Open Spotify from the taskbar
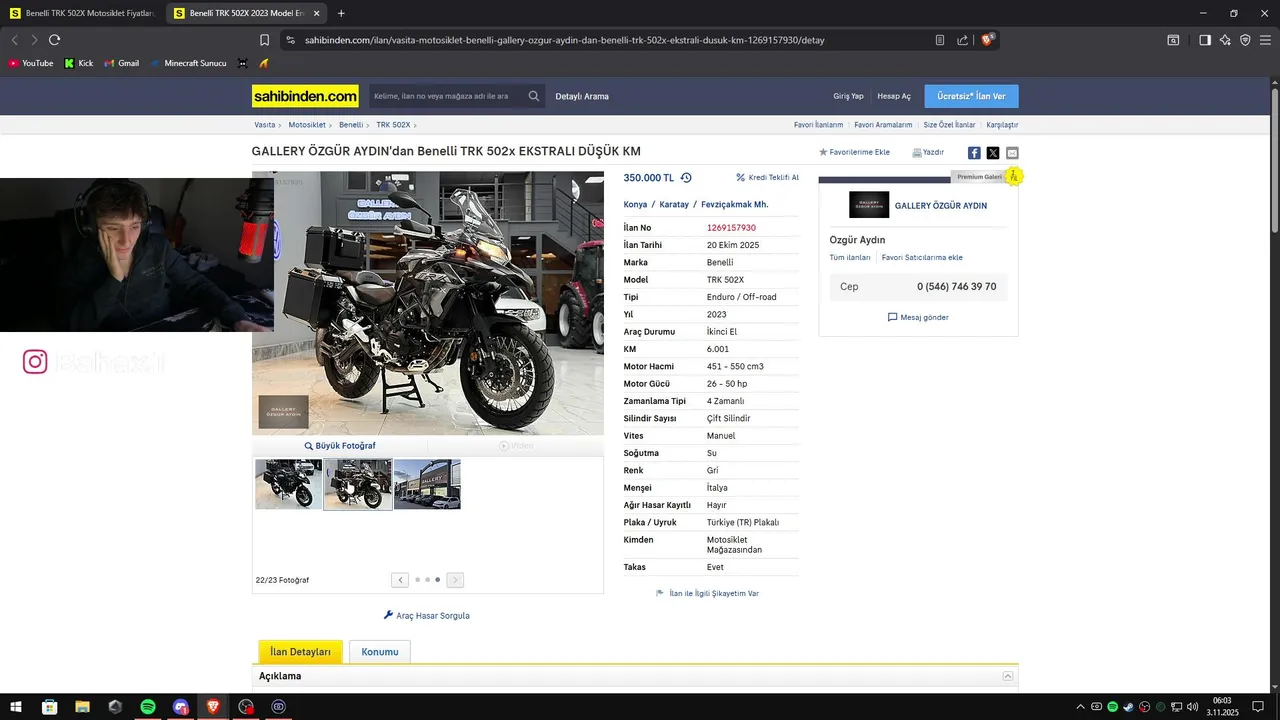Viewport: 1280px width, 720px height. point(147,707)
